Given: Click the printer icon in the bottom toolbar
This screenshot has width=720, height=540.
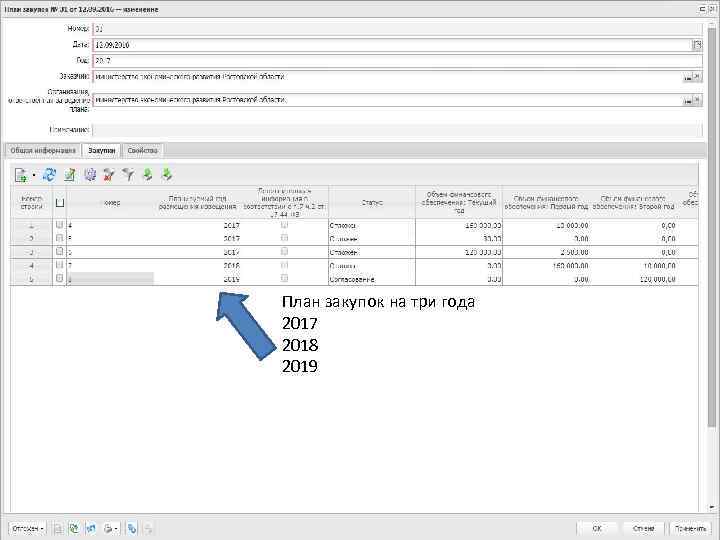Looking at the screenshot, I should coord(108,529).
